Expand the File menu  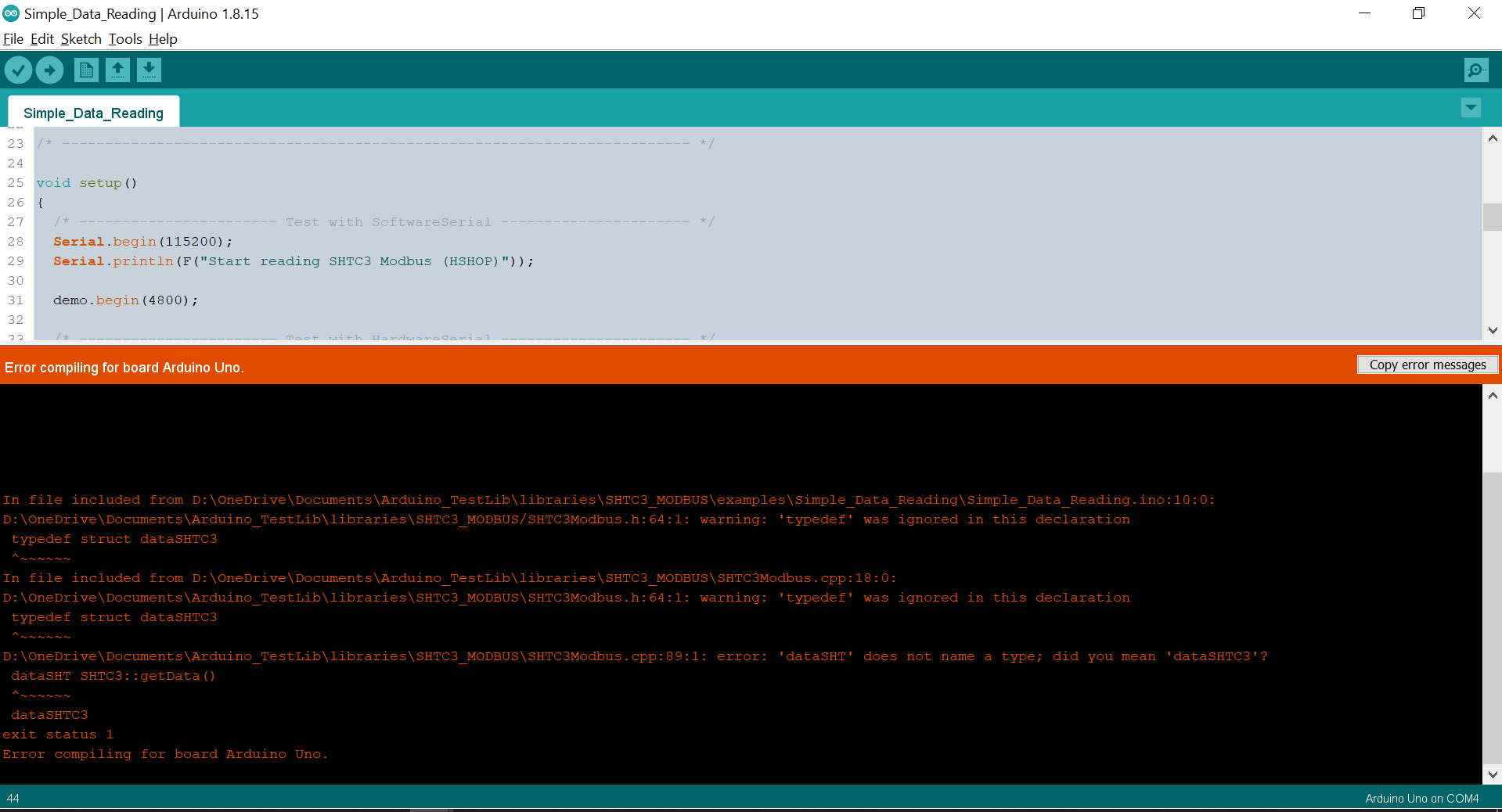coord(13,38)
